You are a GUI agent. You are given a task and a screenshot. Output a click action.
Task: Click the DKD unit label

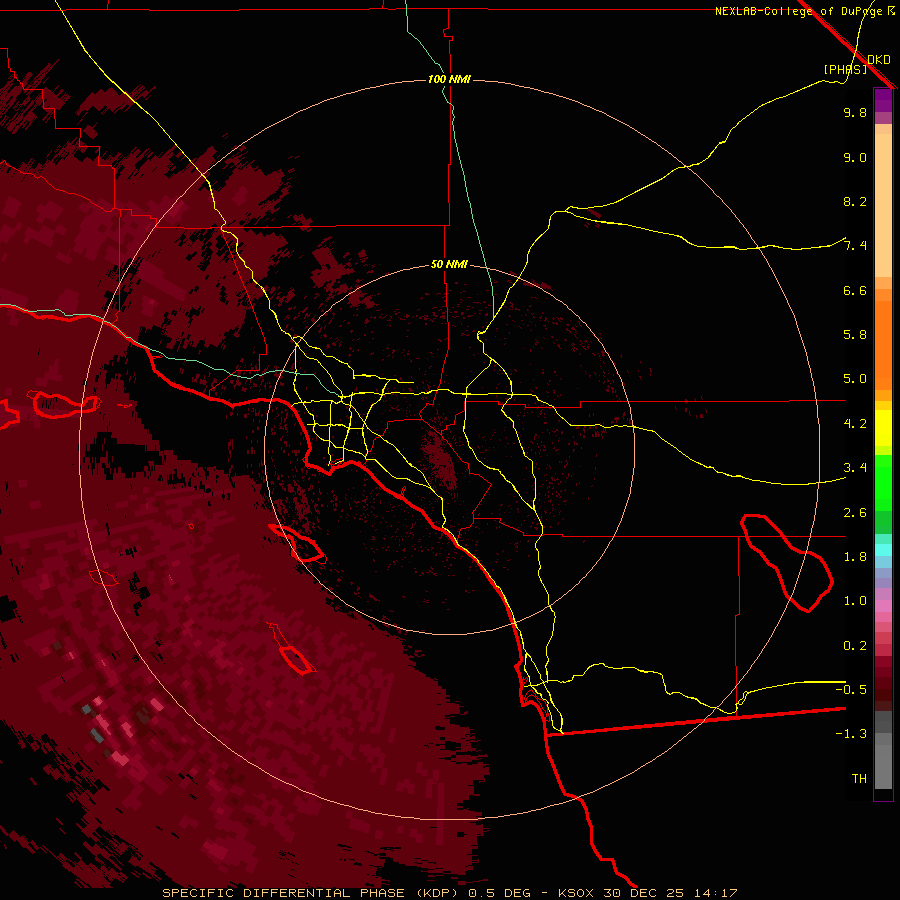878,59
